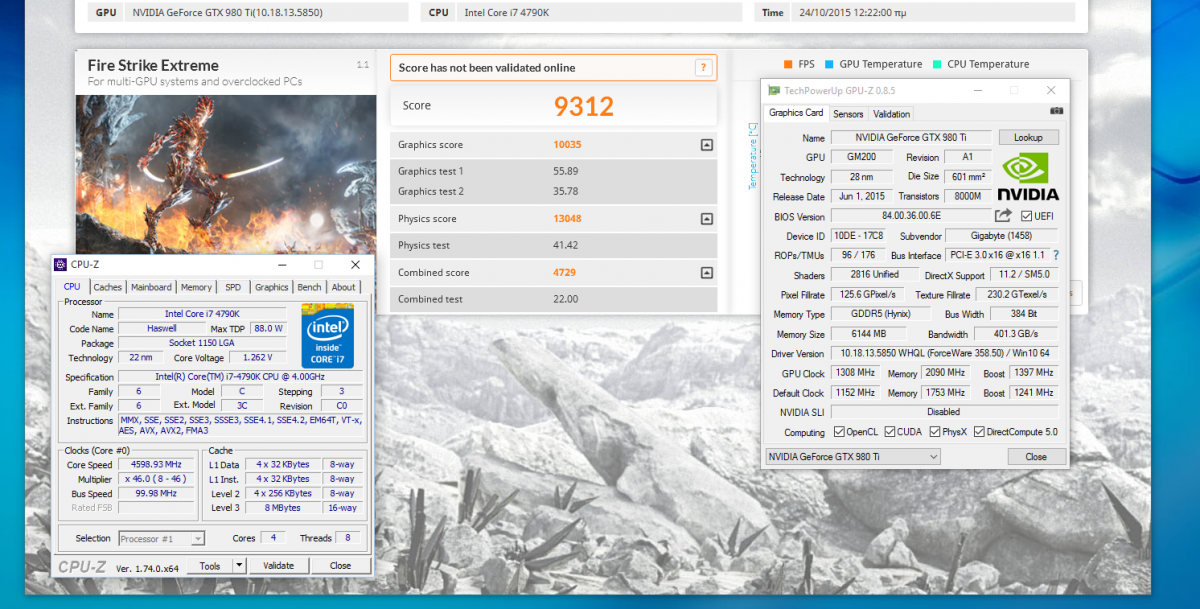Screen dimensions: 1200x609
Task: Toggle the UEFI checkbox
Action: click(1027, 216)
